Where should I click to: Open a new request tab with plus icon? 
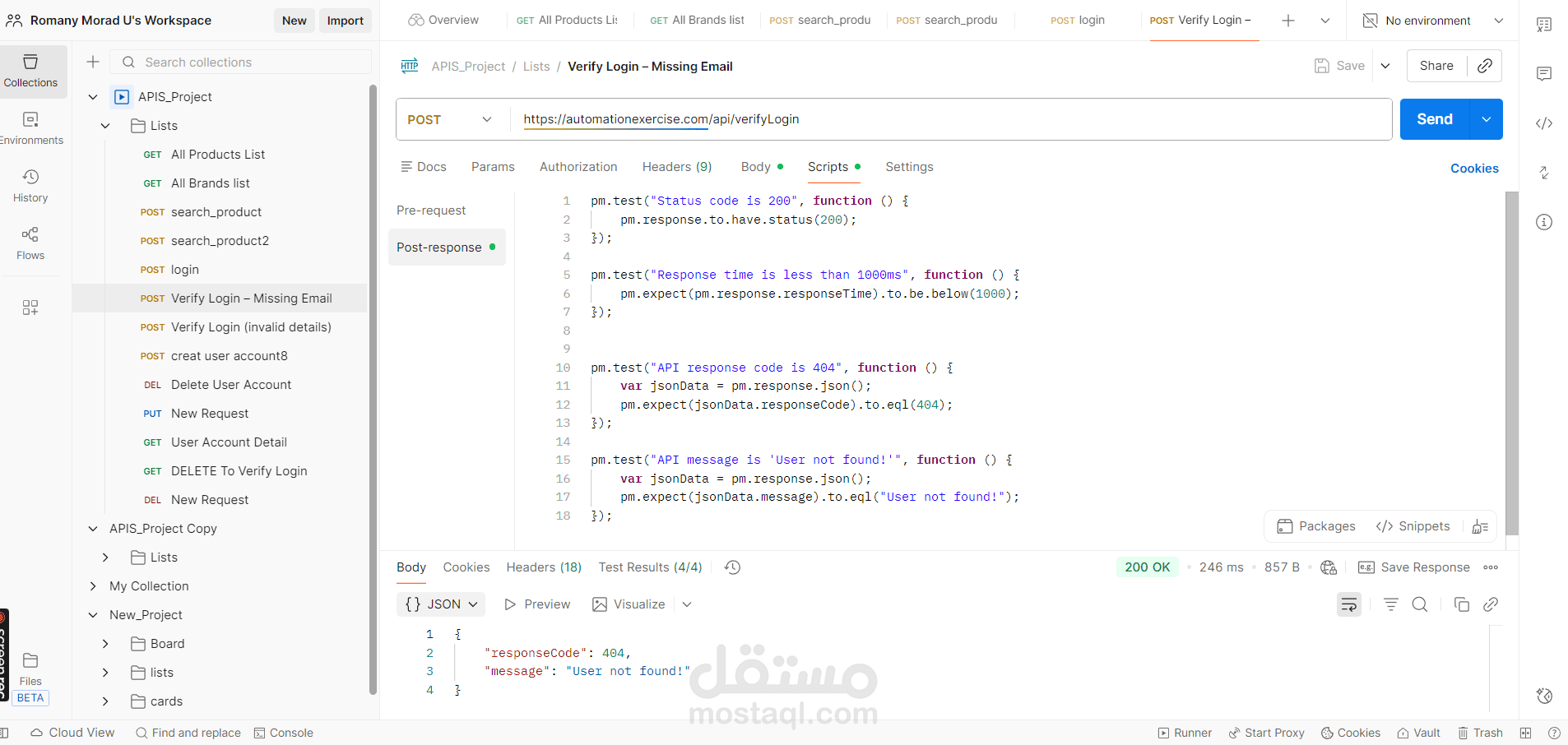(x=1288, y=21)
